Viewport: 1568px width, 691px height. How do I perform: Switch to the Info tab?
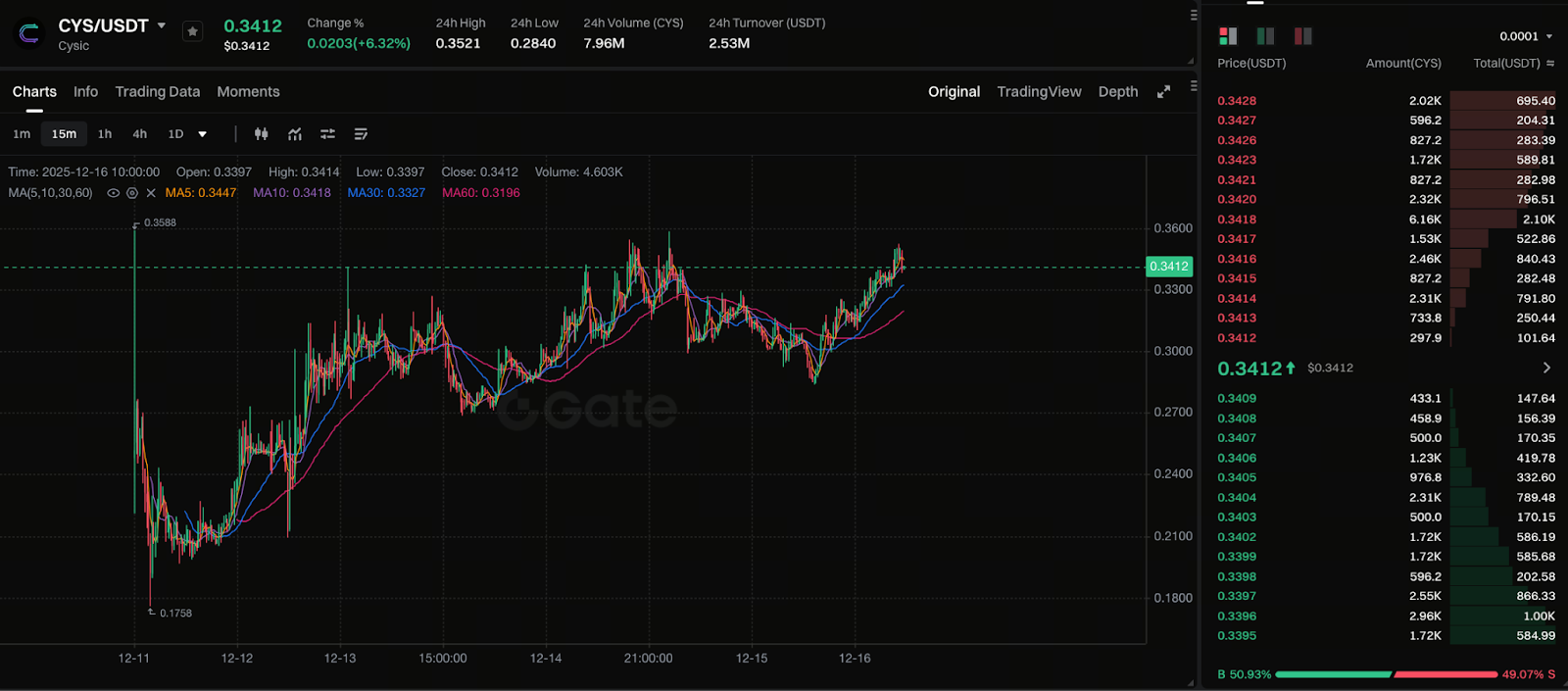[x=85, y=91]
